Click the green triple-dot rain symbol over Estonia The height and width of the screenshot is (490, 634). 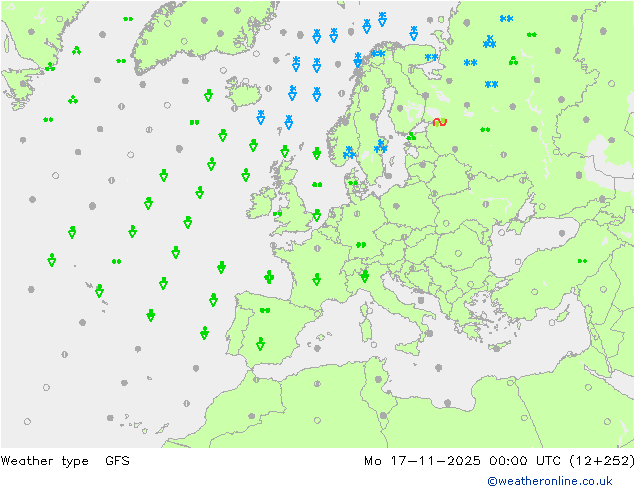[411, 136]
